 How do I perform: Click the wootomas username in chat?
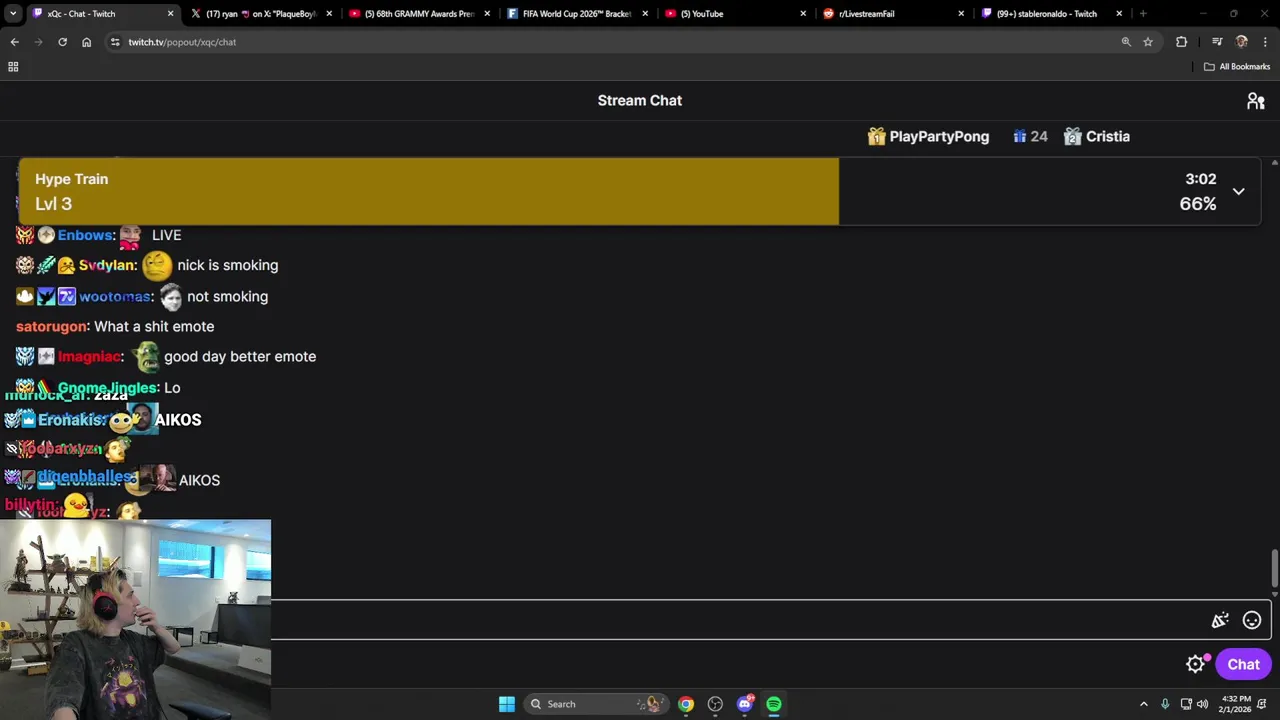coord(115,296)
